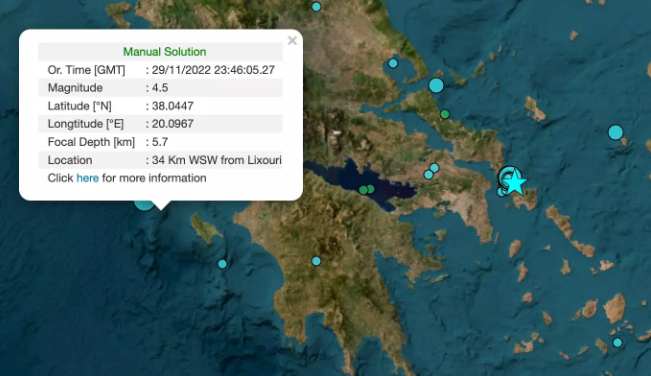Screen dimensions: 651x376
Task: Click the right green marker in Corinth gulf
Action: [x=370, y=189]
